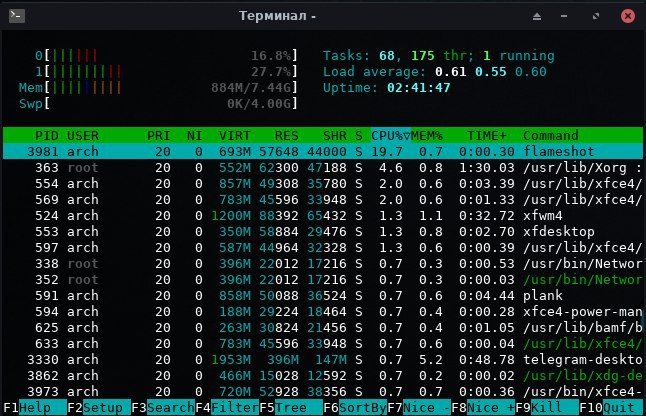The width and height of the screenshot is (646, 416).
Task: Click the 1:30.03 TIME+ value of Xorg
Action: [x=487, y=168]
